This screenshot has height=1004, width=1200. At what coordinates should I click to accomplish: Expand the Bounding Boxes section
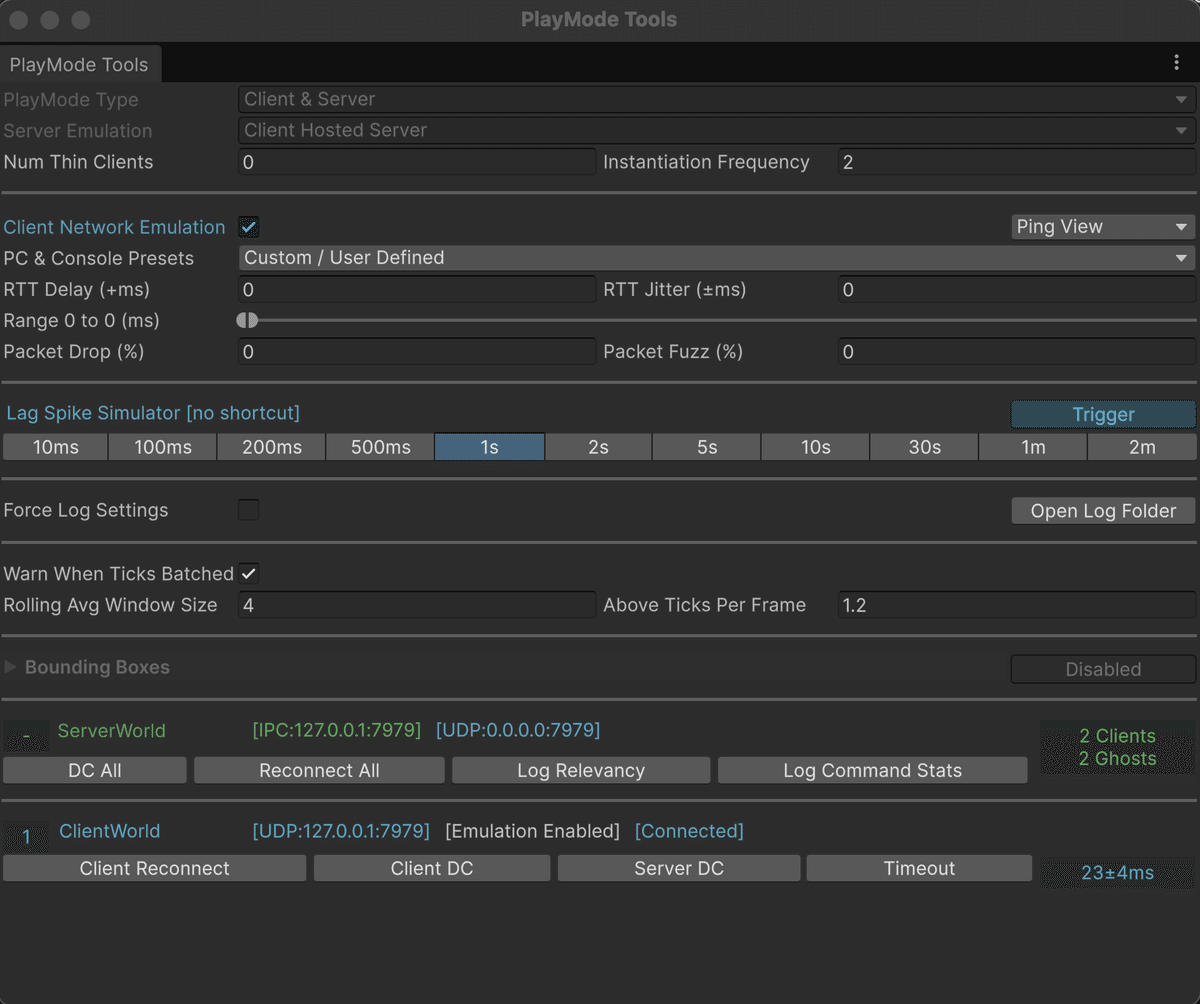[10, 667]
